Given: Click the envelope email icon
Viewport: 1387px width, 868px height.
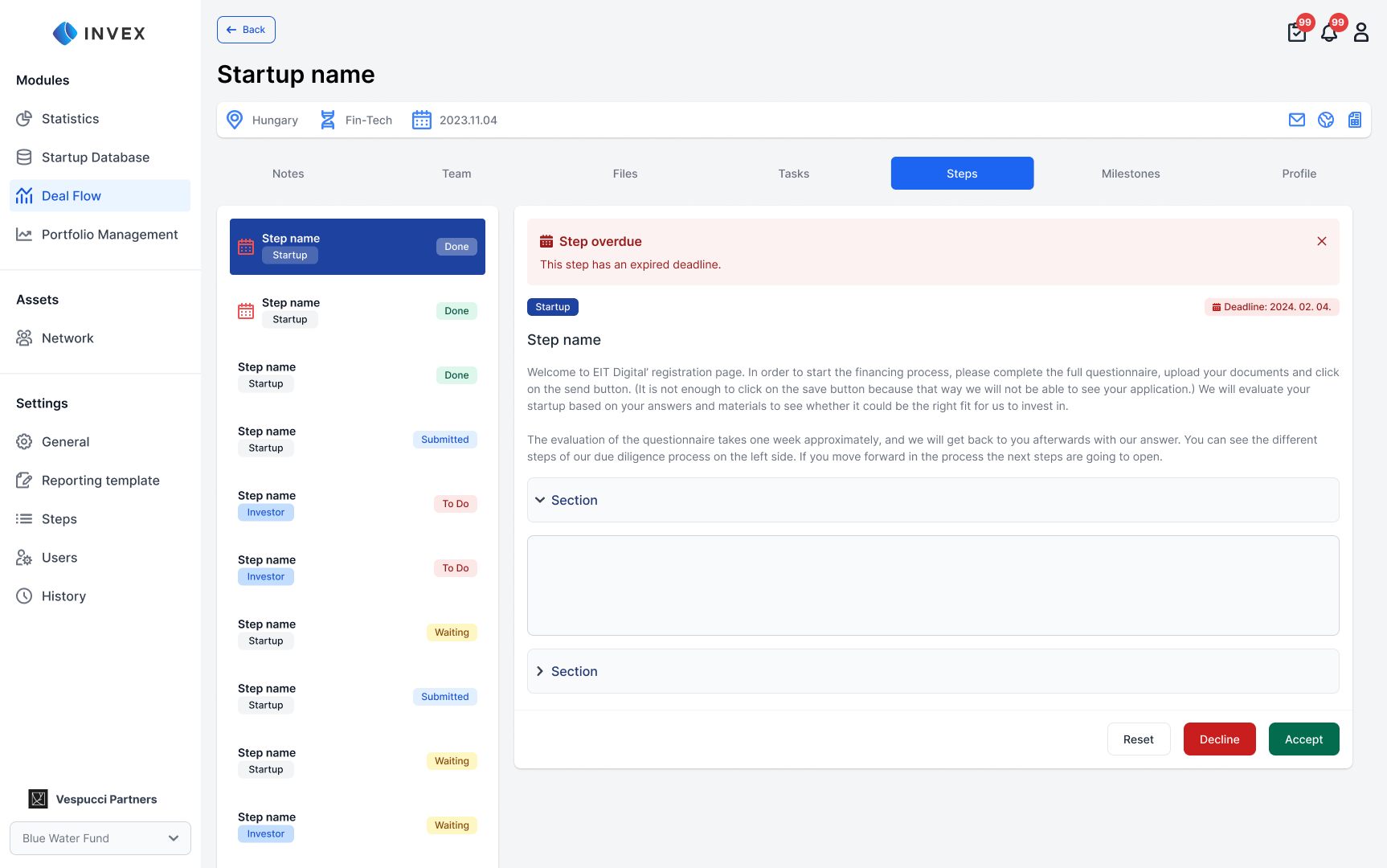Looking at the screenshot, I should point(1297,120).
